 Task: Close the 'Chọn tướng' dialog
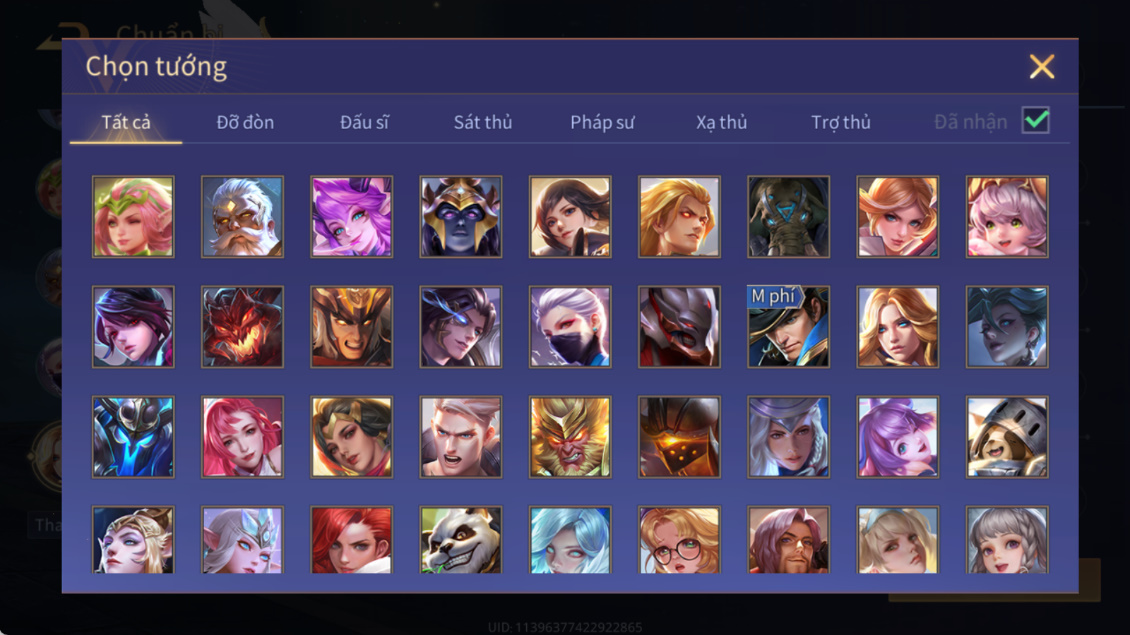point(1041,66)
